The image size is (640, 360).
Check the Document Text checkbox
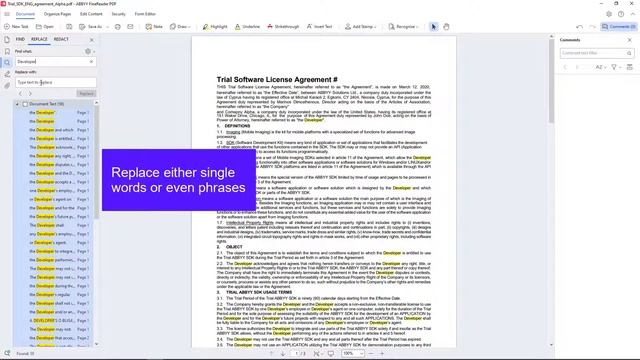click(x=25, y=104)
